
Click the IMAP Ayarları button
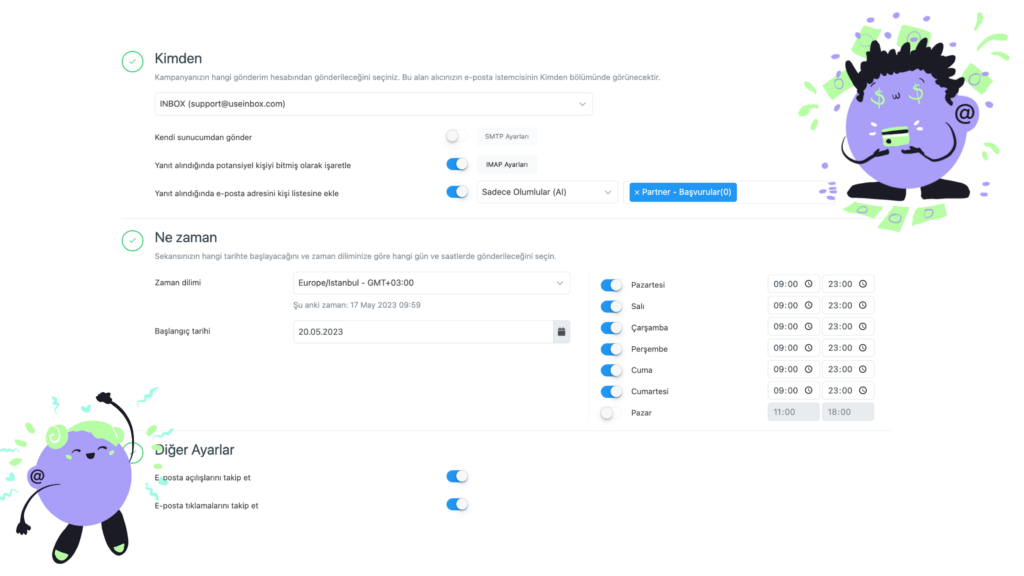(505, 164)
